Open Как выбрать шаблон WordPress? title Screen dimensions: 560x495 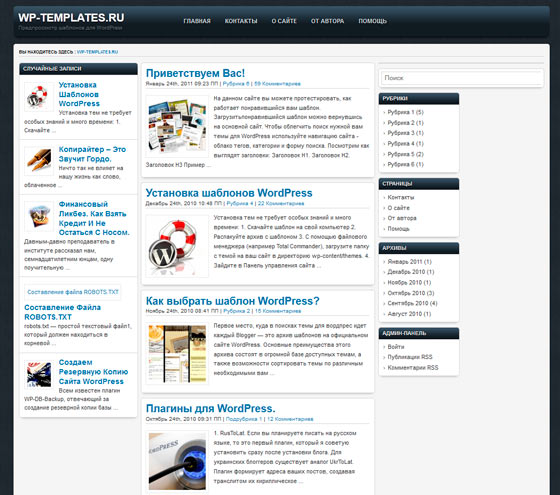232,301
